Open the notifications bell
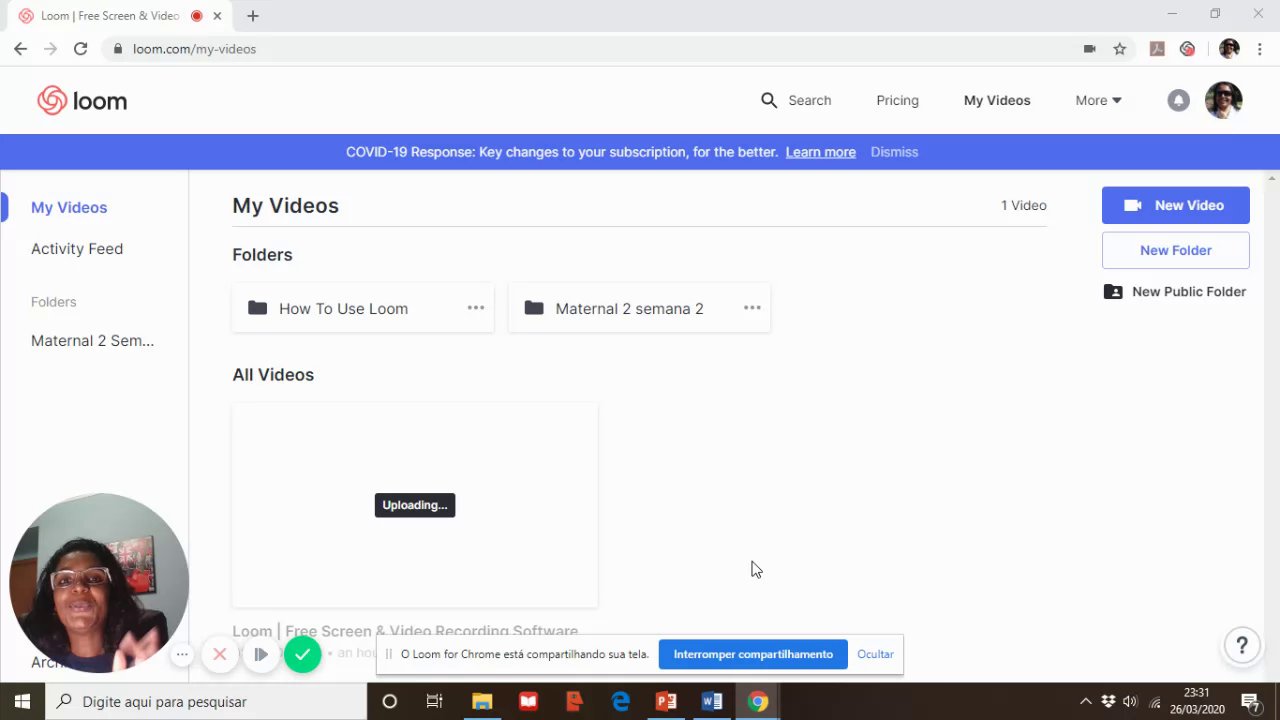Viewport: 1280px width, 720px height. [x=1179, y=100]
